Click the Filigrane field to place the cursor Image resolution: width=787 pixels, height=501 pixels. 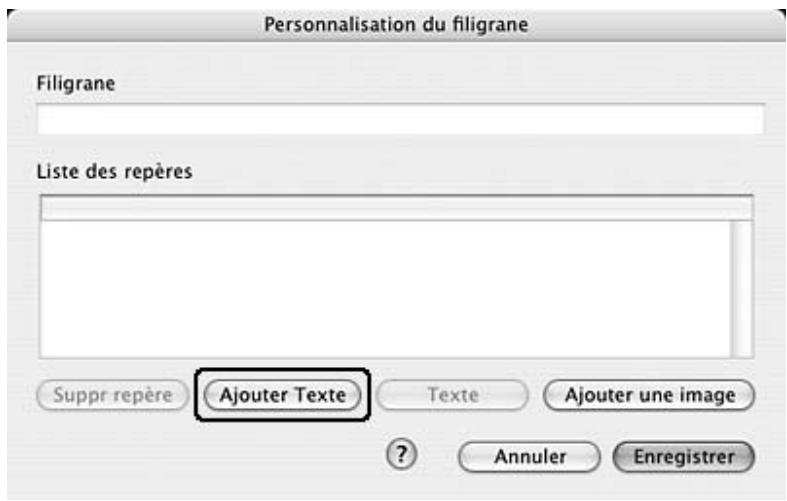tap(401, 118)
